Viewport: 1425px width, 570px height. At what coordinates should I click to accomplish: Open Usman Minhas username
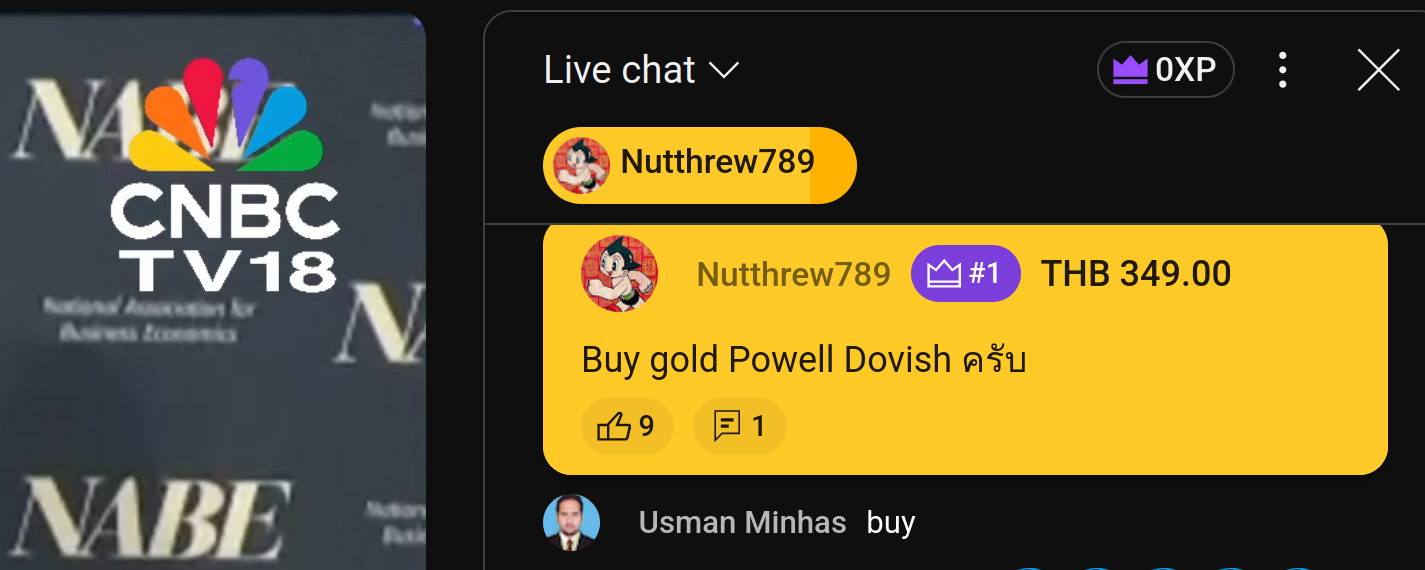click(x=742, y=523)
